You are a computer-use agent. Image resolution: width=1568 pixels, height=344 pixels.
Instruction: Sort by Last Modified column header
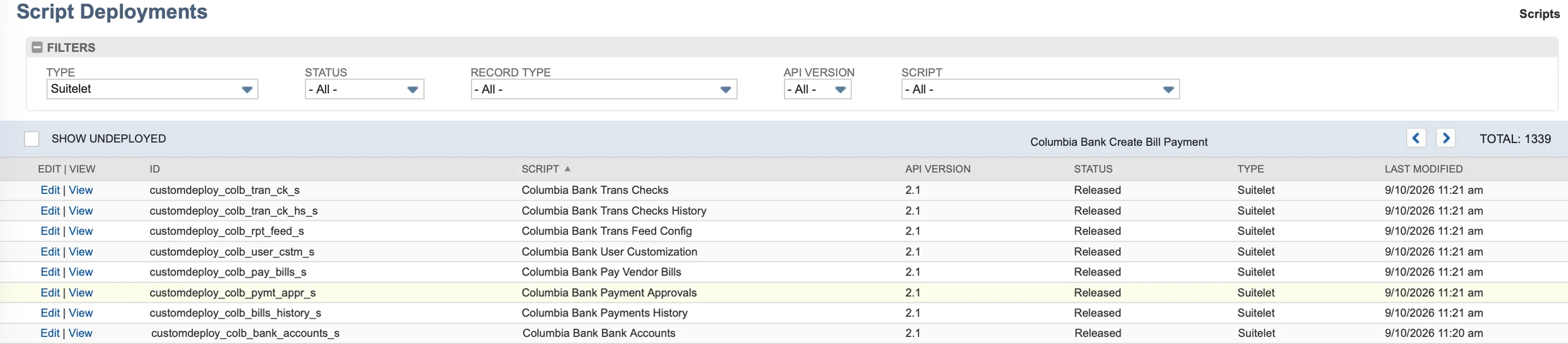[1423, 169]
